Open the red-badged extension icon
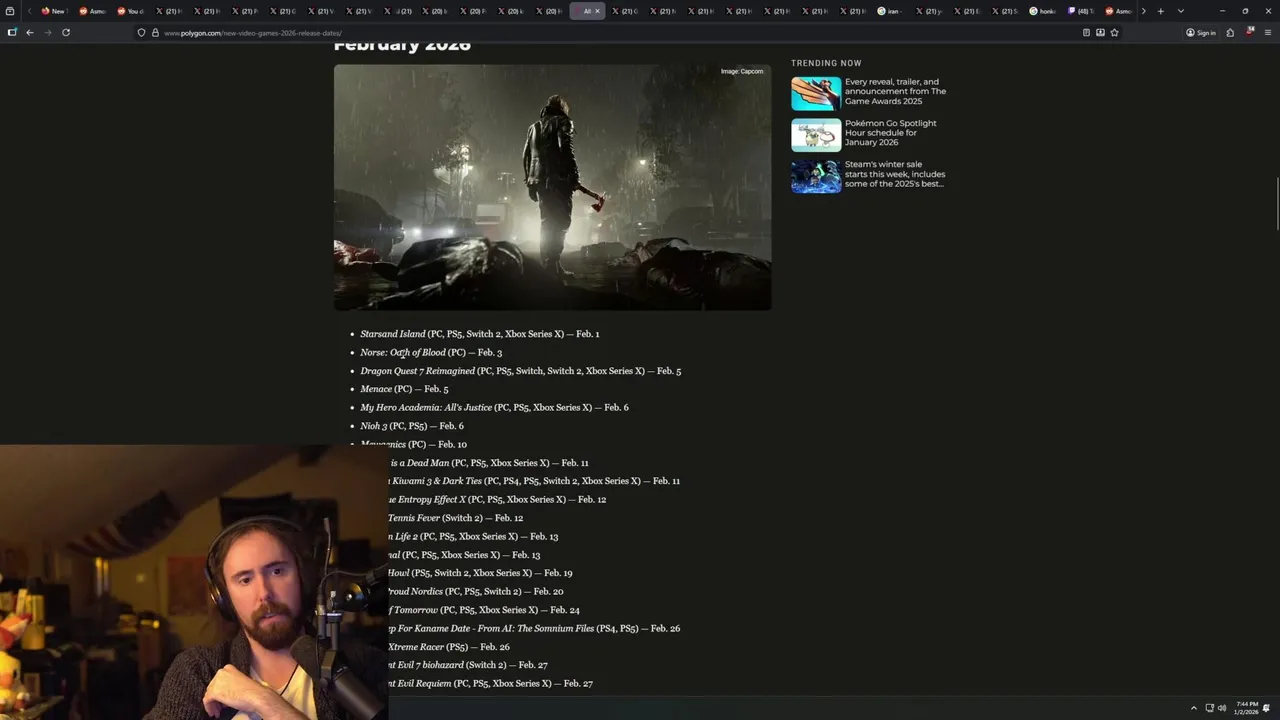 click(1249, 32)
